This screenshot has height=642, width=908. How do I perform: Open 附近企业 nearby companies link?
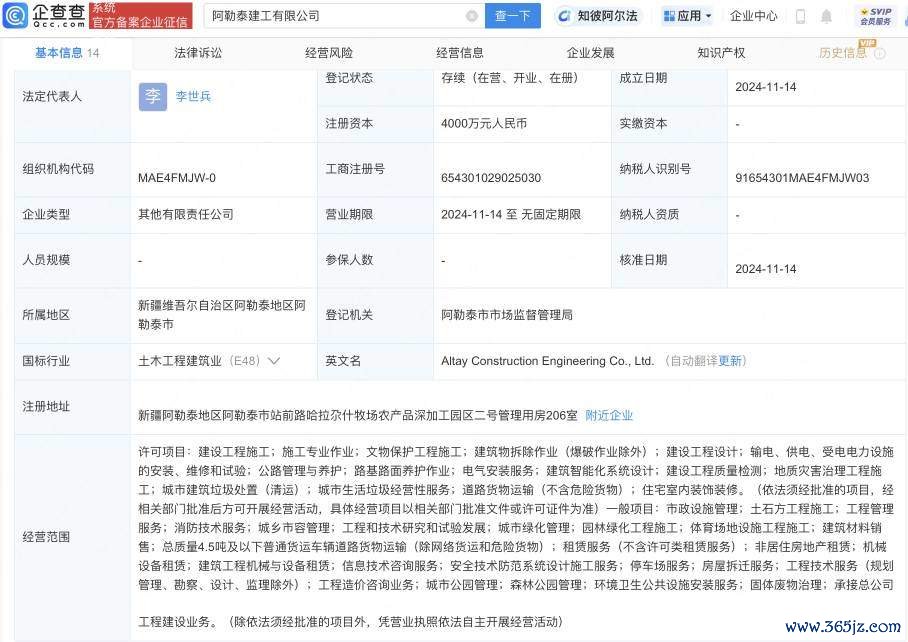pyautogui.click(x=609, y=416)
